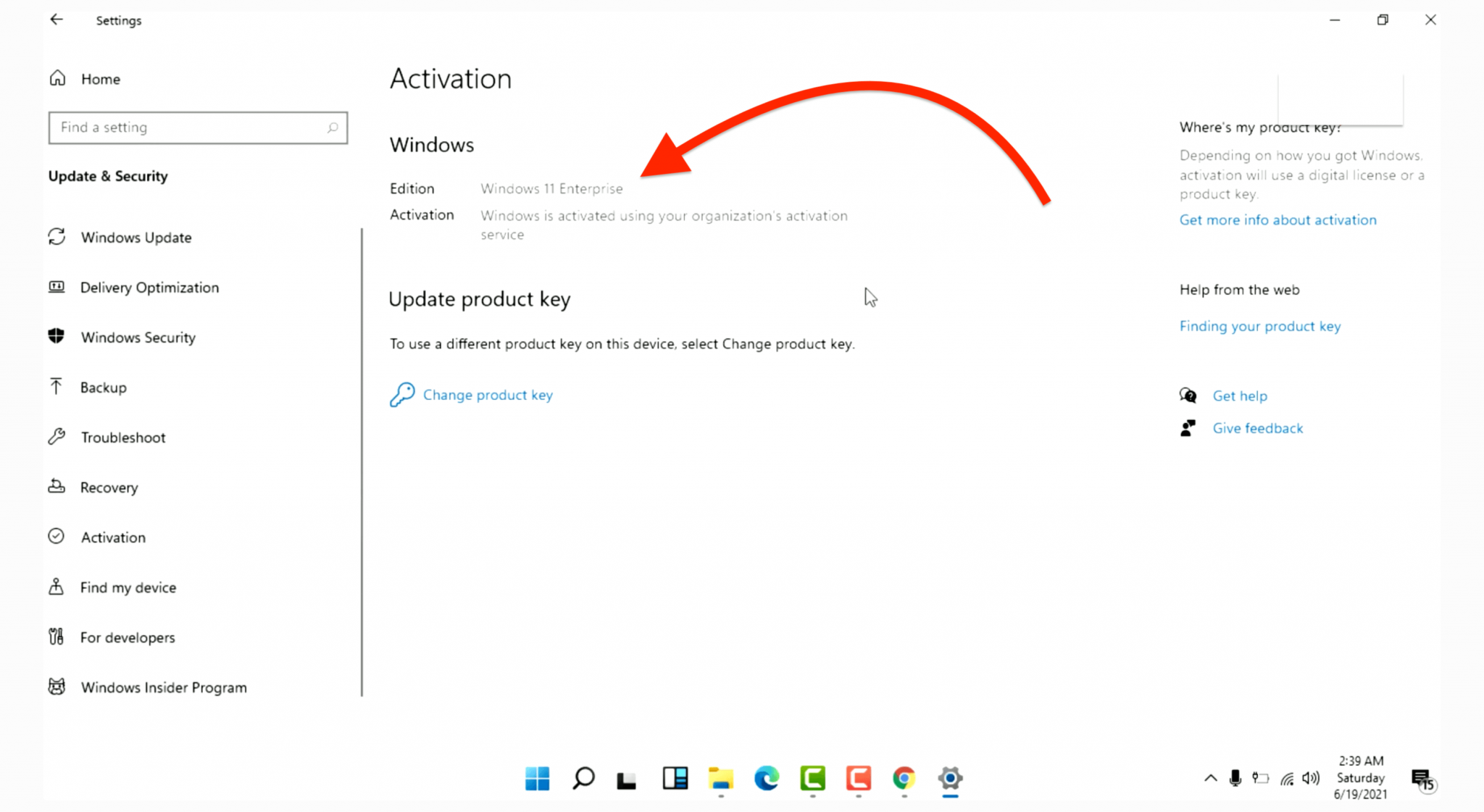The width and height of the screenshot is (1484, 812).
Task: Click the search magnifier in Find a setting
Action: (332, 127)
